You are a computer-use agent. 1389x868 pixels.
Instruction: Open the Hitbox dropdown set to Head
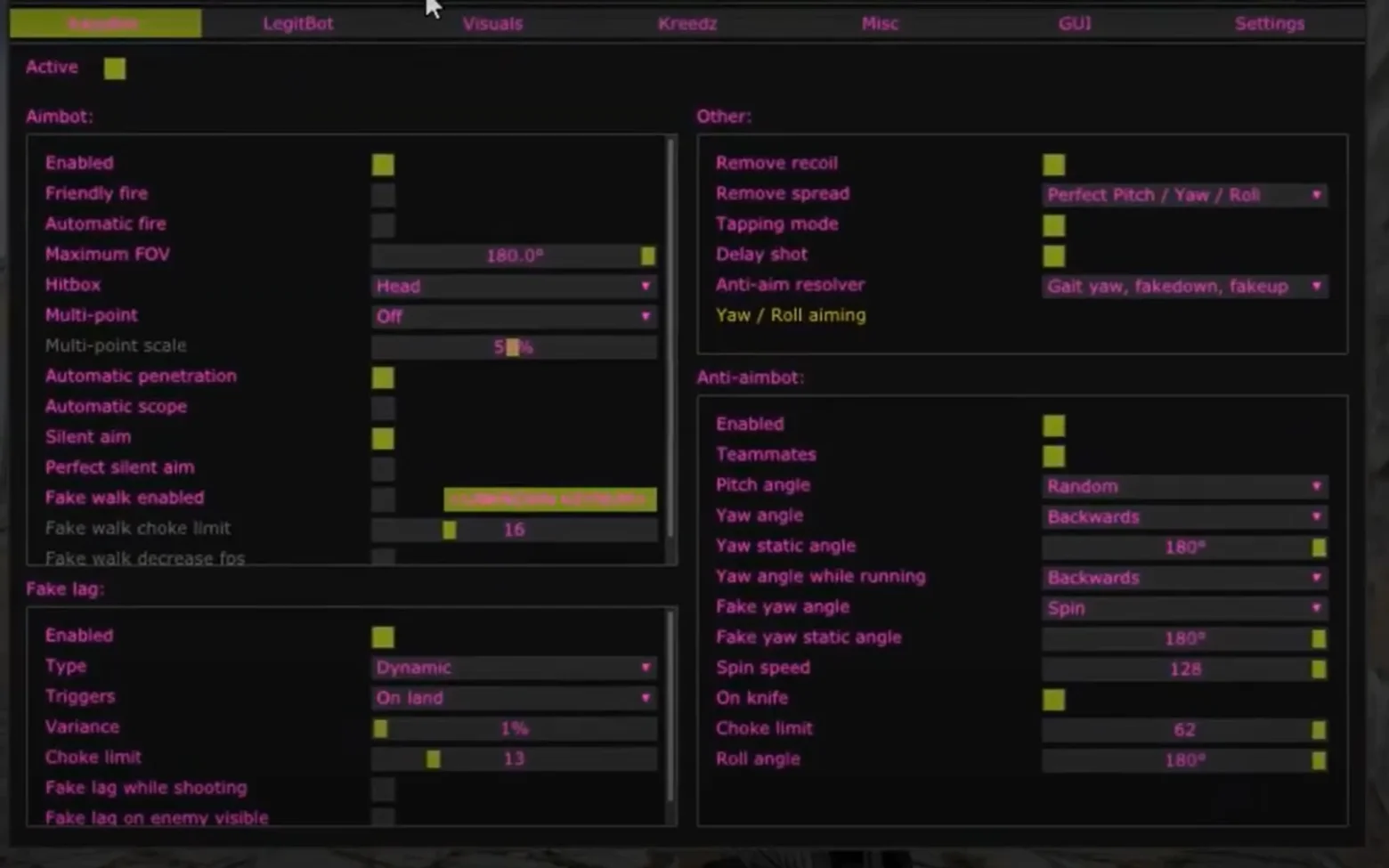click(x=514, y=286)
